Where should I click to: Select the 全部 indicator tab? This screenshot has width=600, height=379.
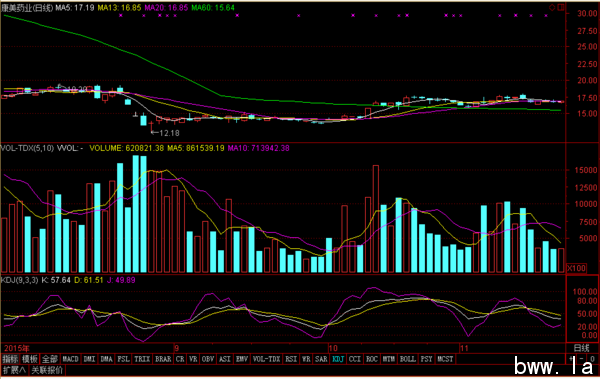(50, 359)
